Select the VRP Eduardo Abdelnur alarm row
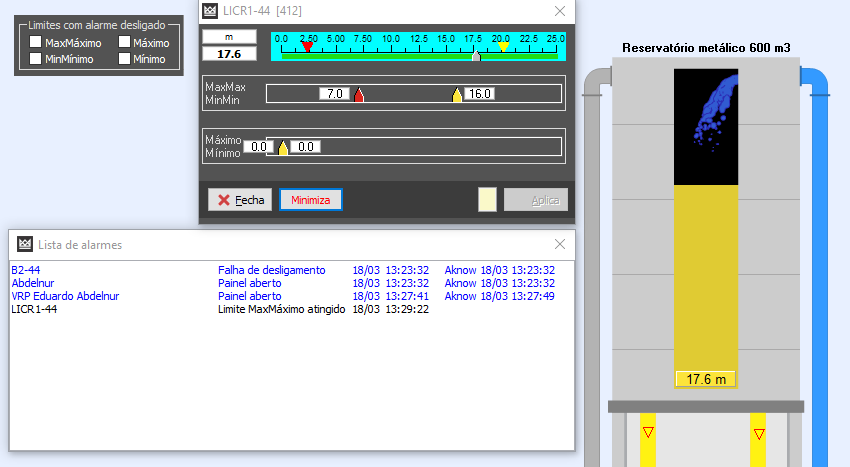 click(291, 296)
